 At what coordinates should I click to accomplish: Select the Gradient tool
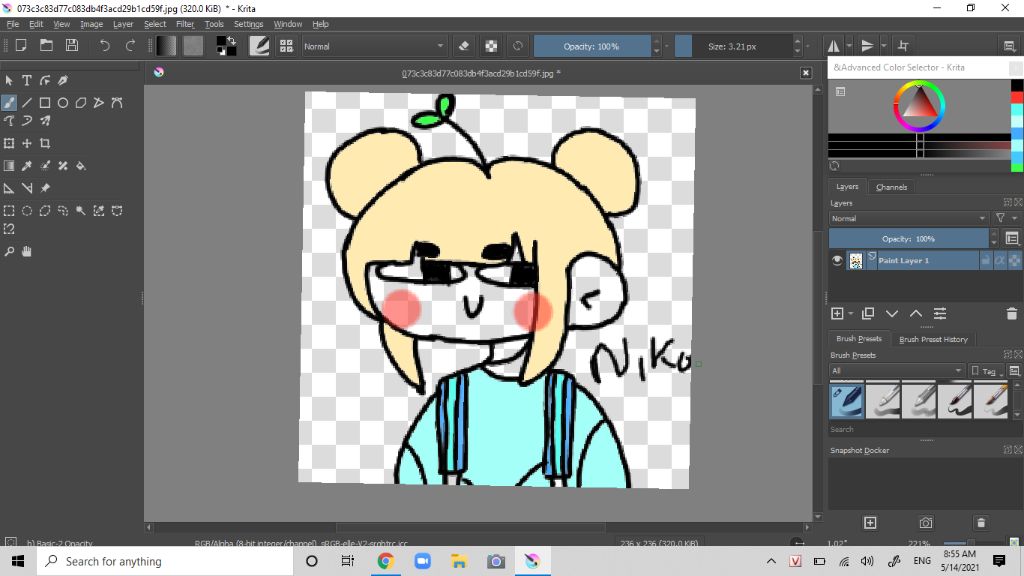click(x=9, y=166)
